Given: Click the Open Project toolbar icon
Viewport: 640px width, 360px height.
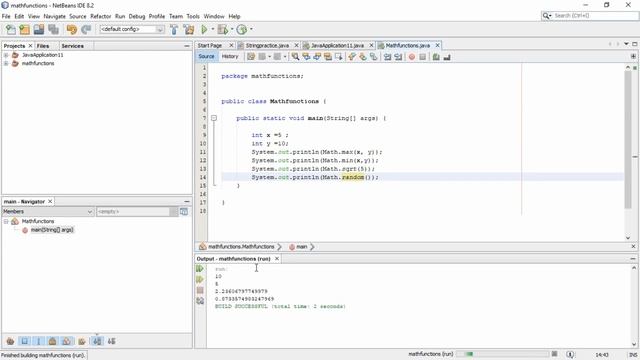Looking at the screenshot, I should (x=39, y=29).
